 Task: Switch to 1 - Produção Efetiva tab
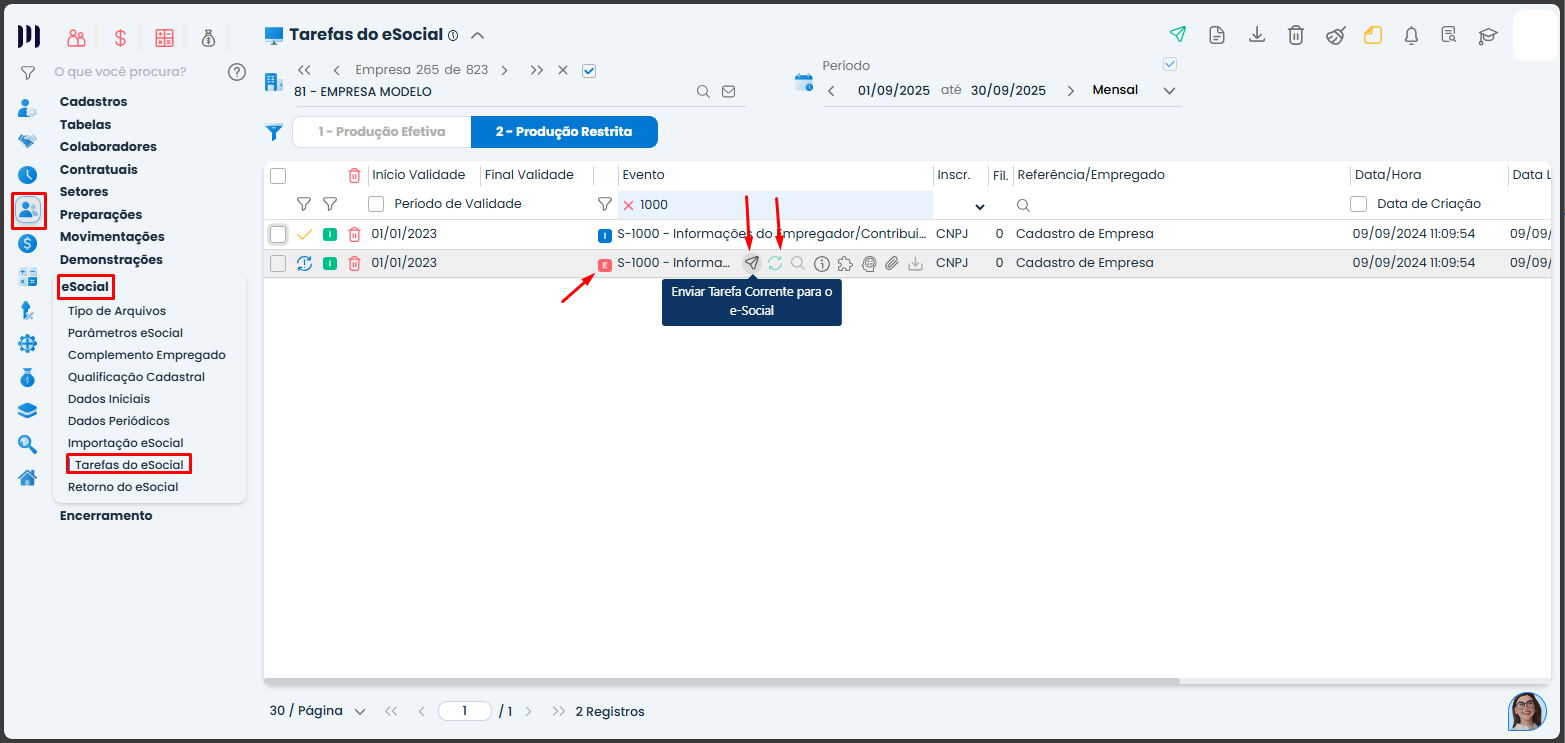click(381, 132)
